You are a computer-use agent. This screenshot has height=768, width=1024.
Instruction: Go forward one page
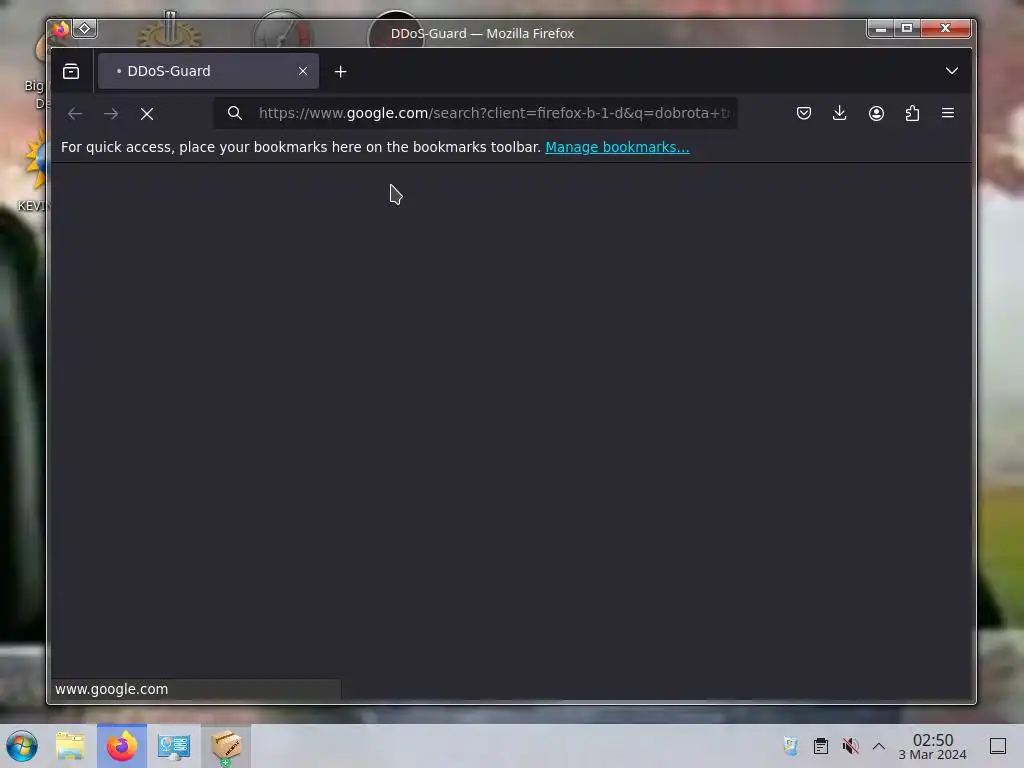point(111,114)
